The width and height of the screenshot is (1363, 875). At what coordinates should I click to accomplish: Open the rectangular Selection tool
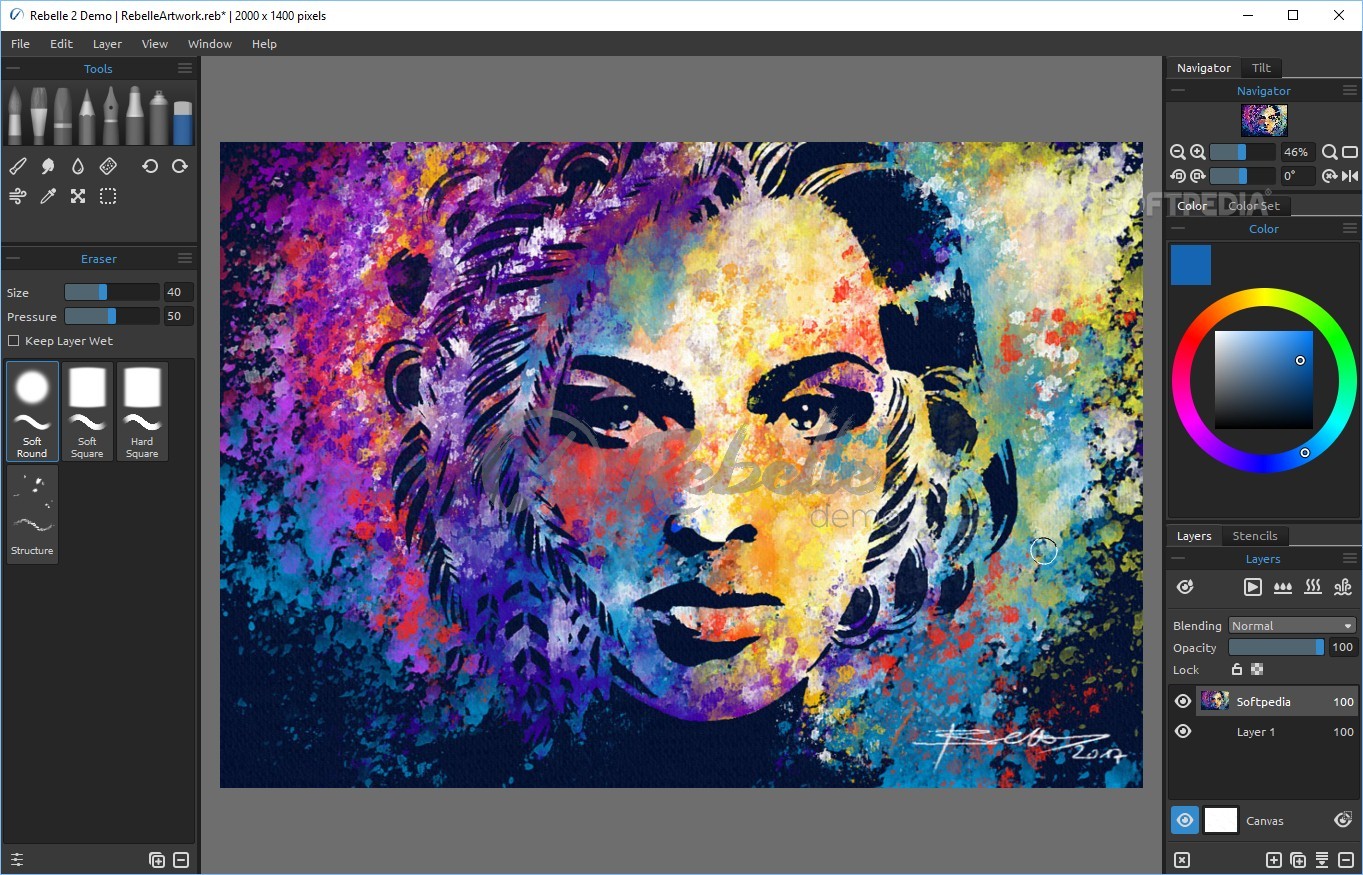[108, 196]
